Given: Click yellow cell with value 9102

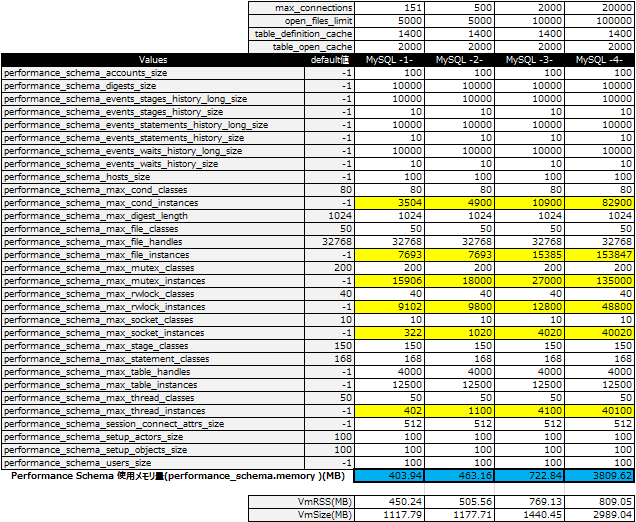Looking at the screenshot, I should (389, 307).
